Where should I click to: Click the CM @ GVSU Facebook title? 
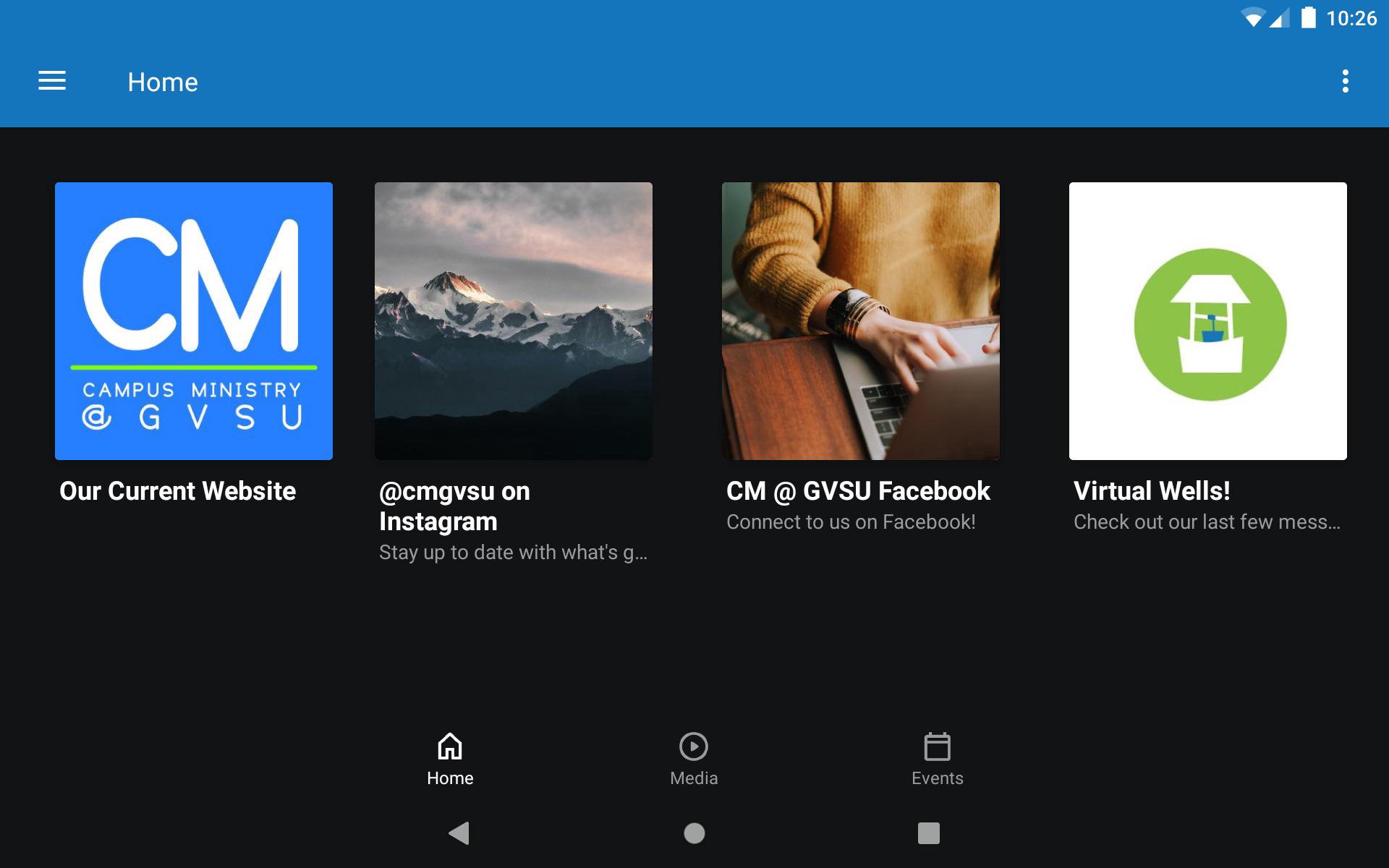pos(858,491)
